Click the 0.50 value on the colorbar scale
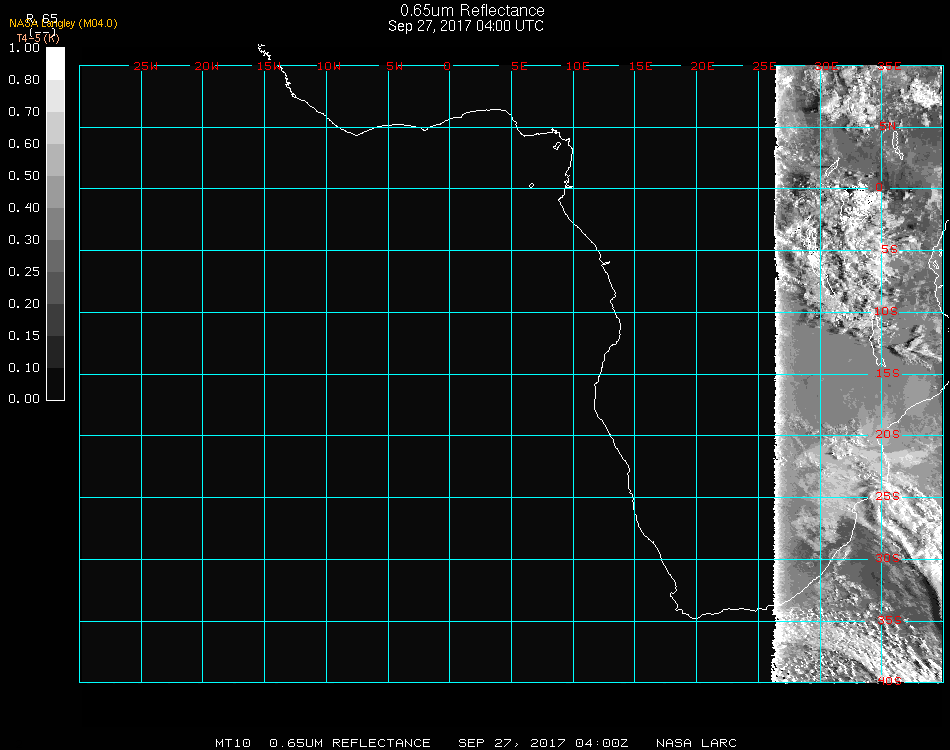 24,176
